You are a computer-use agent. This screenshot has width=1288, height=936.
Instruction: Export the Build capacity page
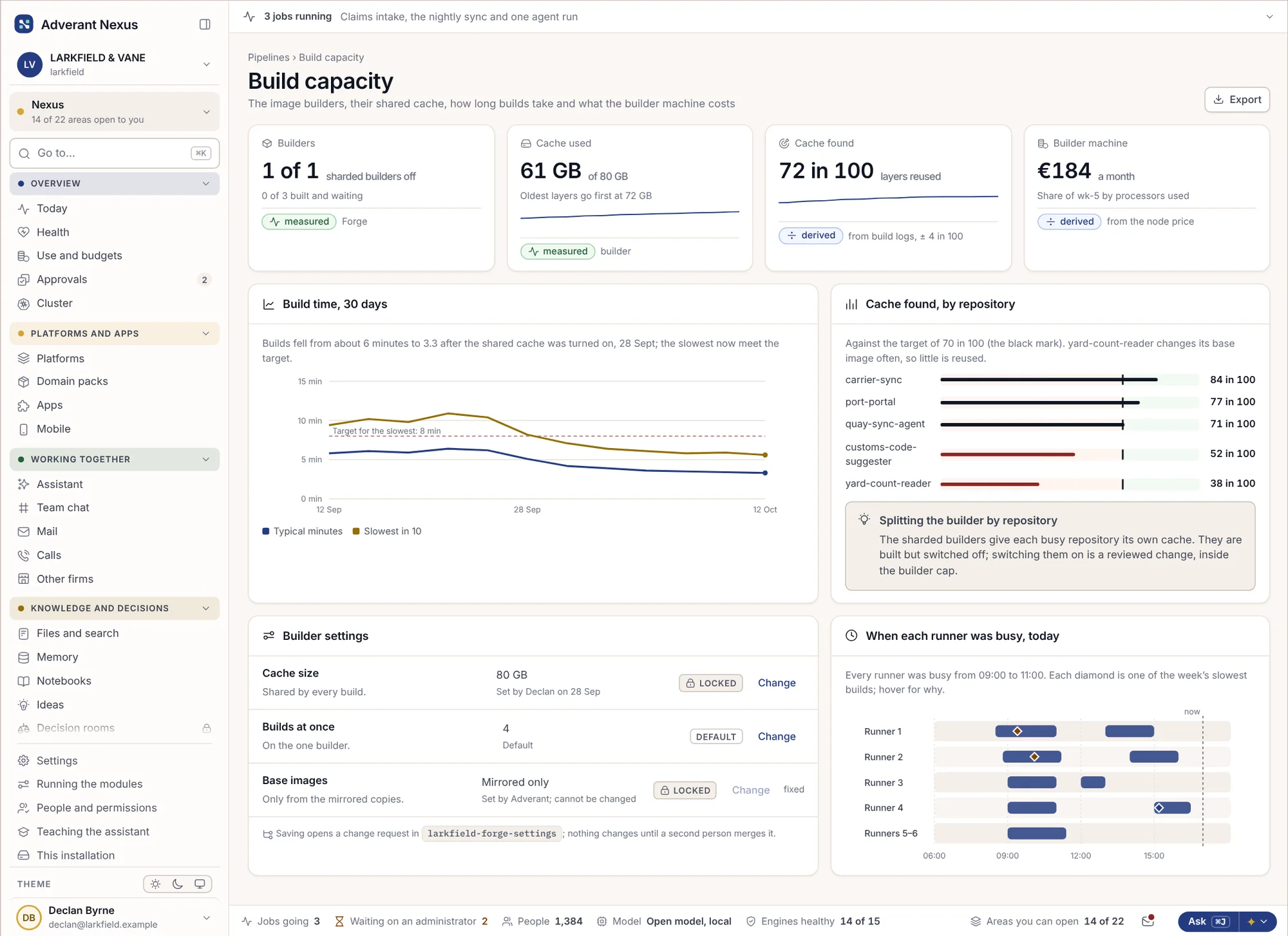tap(1237, 100)
